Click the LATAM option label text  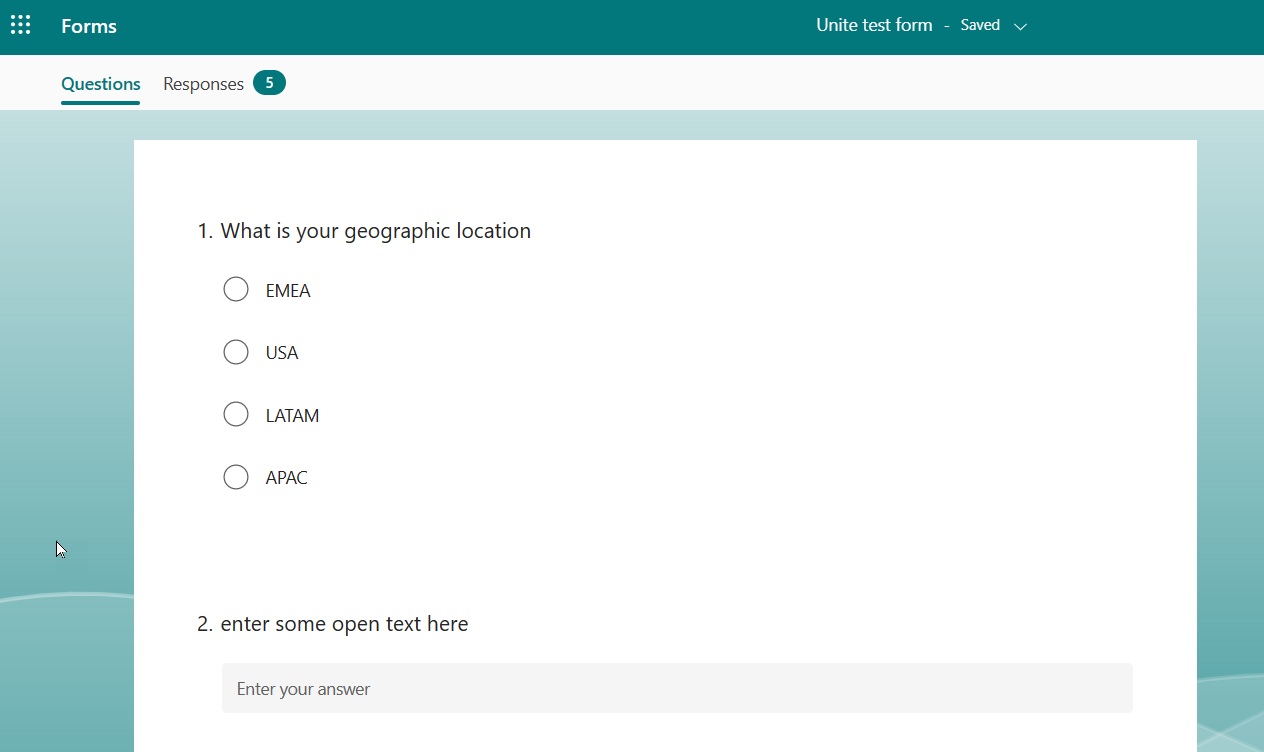point(292,416)
